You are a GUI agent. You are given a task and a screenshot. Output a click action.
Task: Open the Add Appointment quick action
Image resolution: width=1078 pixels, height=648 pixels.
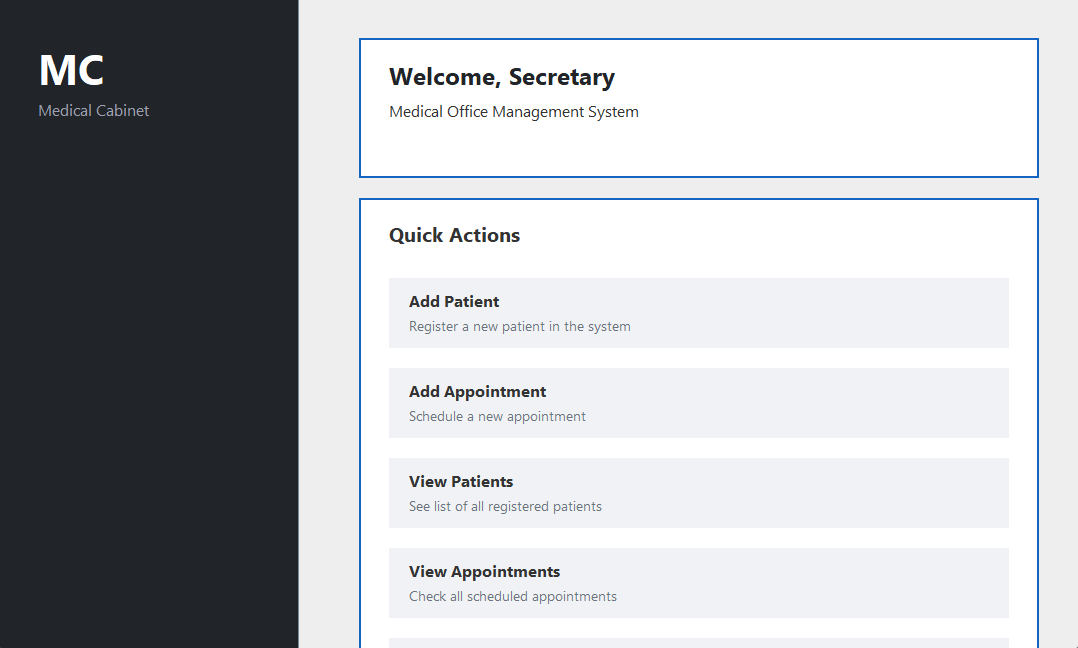coord(698,403)
